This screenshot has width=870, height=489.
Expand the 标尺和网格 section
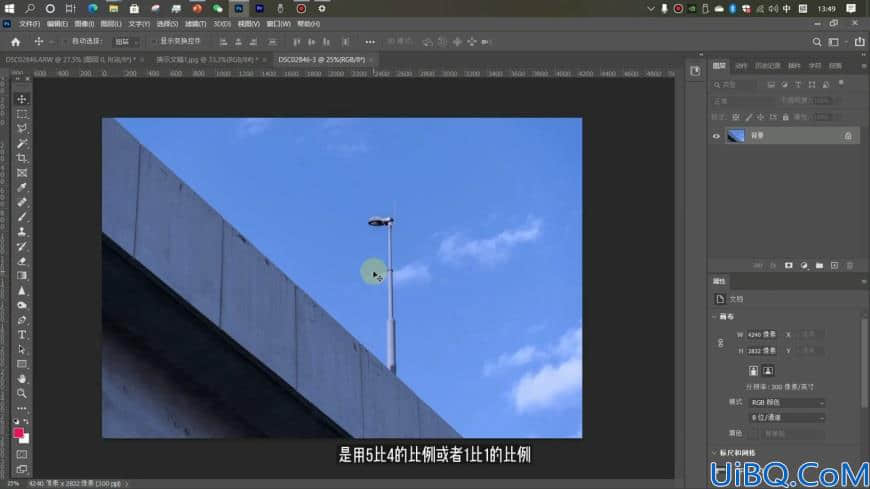click(715, 453)
